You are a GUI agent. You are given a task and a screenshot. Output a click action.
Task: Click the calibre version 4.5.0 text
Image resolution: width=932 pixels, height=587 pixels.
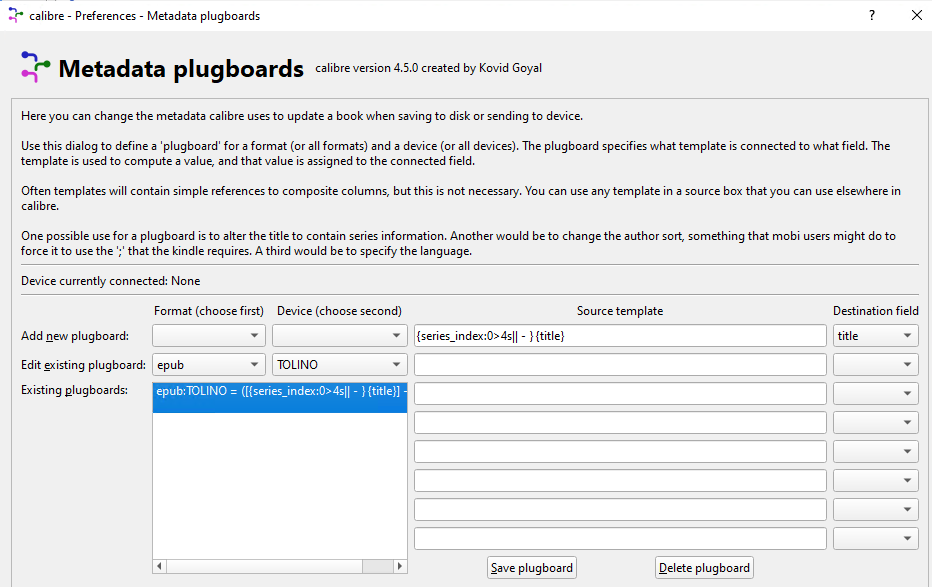[429, 68]
